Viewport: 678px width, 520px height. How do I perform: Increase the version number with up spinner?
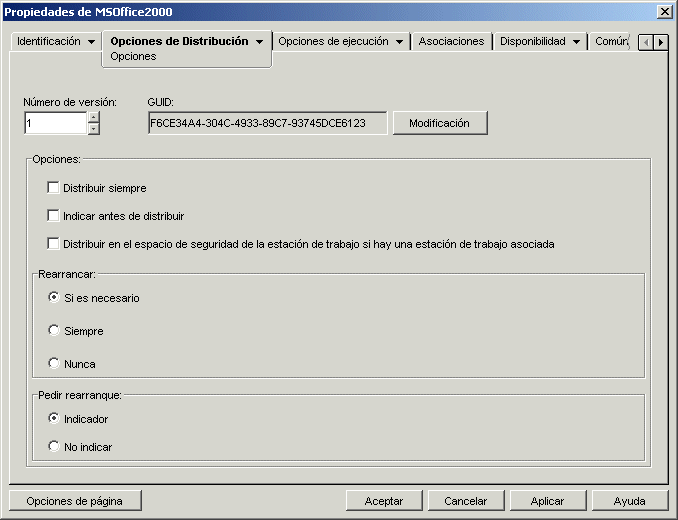click(x=93, y=117)
